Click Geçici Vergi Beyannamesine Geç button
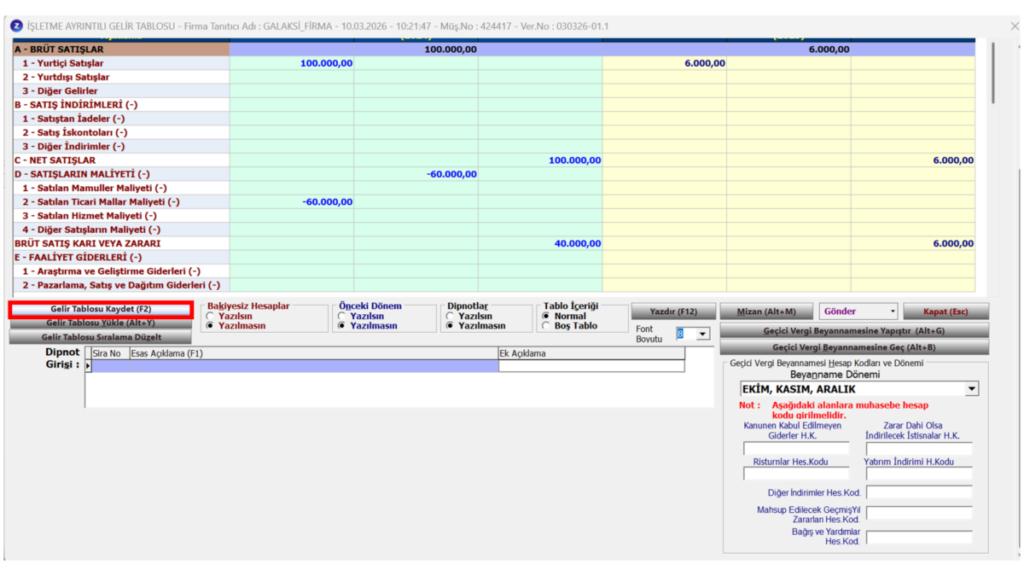 (x=854, y=347)
